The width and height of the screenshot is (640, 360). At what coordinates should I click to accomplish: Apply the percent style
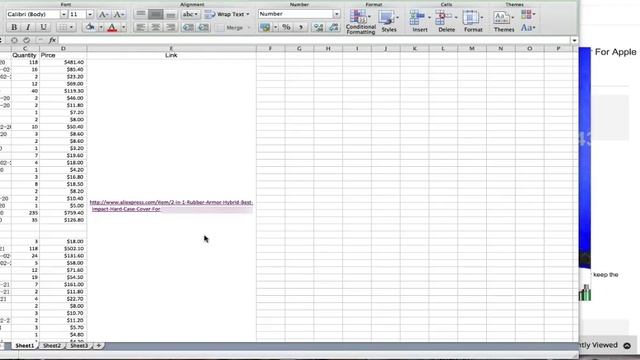286,27
